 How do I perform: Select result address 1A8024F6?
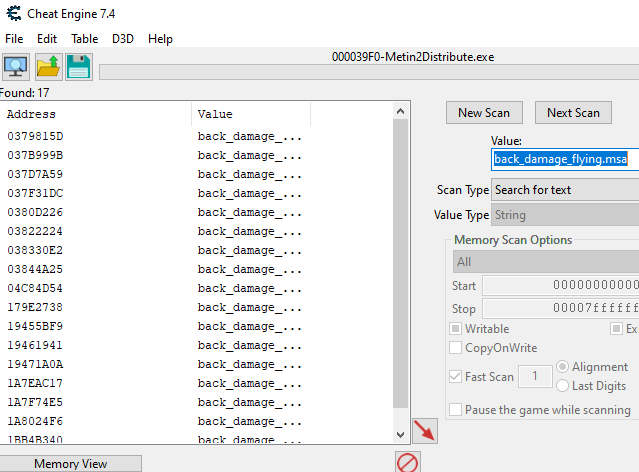click(35, 421)
